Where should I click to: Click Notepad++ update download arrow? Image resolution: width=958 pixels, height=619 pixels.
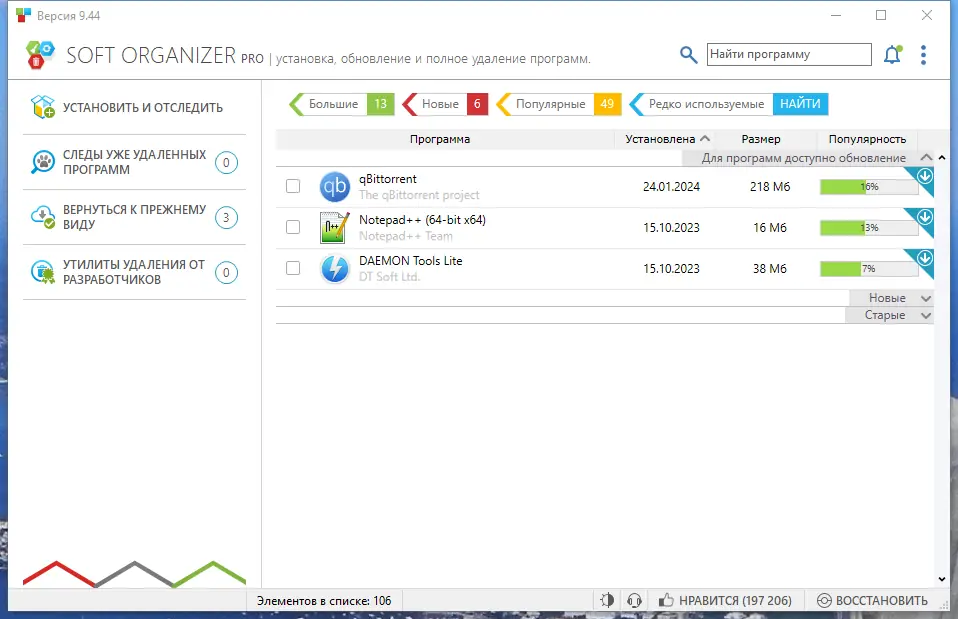tap(924, 217)
